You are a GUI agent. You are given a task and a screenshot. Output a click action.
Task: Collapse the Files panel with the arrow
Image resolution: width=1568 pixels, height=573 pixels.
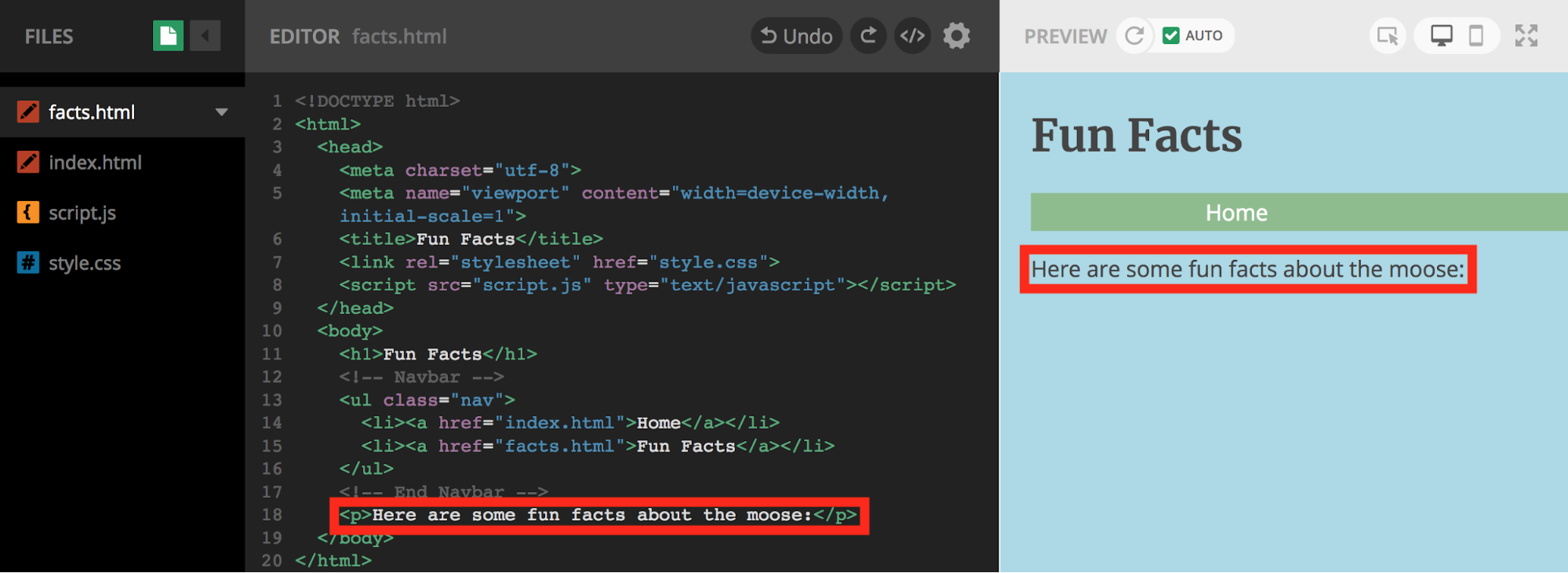pos(206,36)
